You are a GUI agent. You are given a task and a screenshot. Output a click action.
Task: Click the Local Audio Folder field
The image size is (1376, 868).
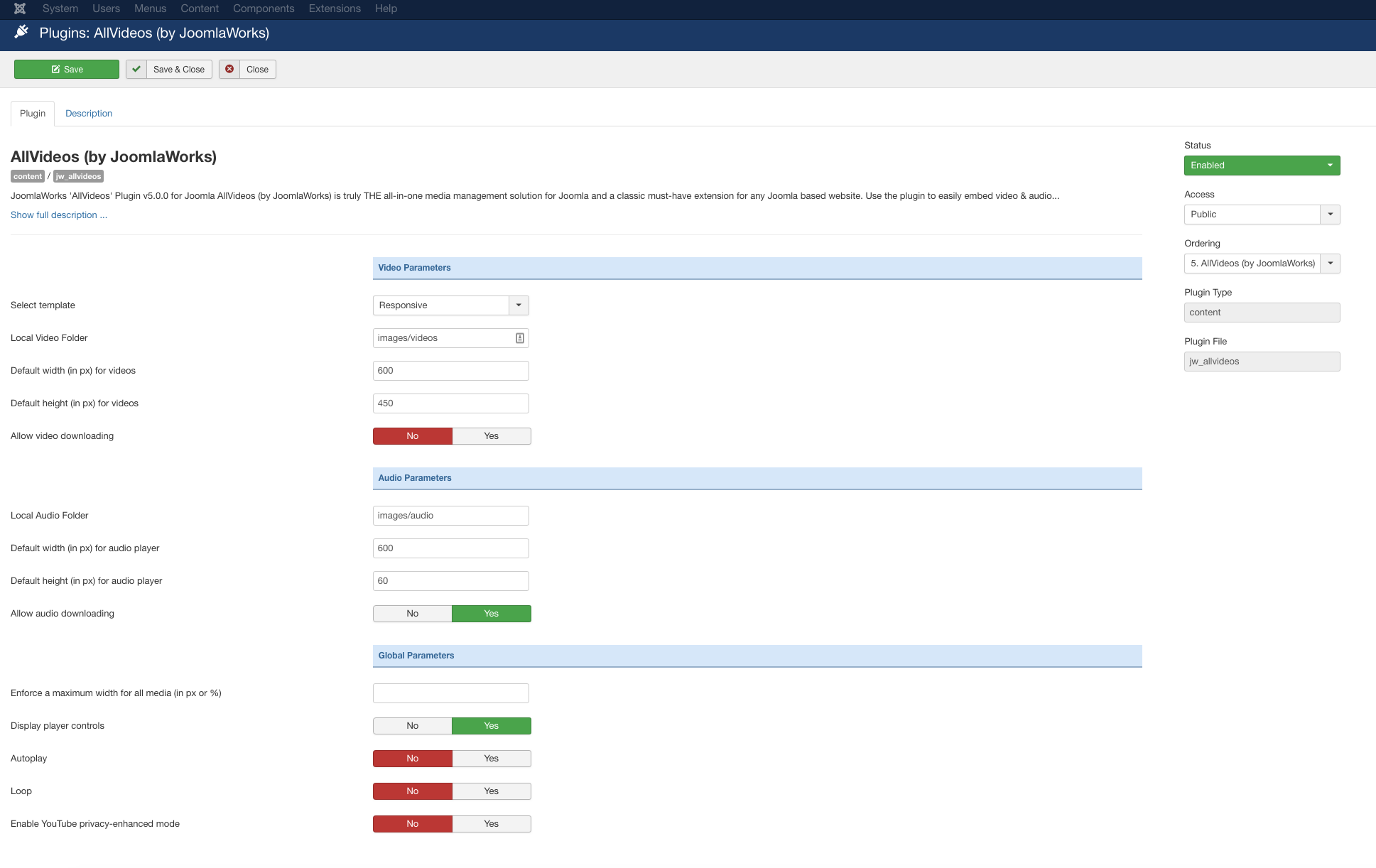tap(451, 516)
